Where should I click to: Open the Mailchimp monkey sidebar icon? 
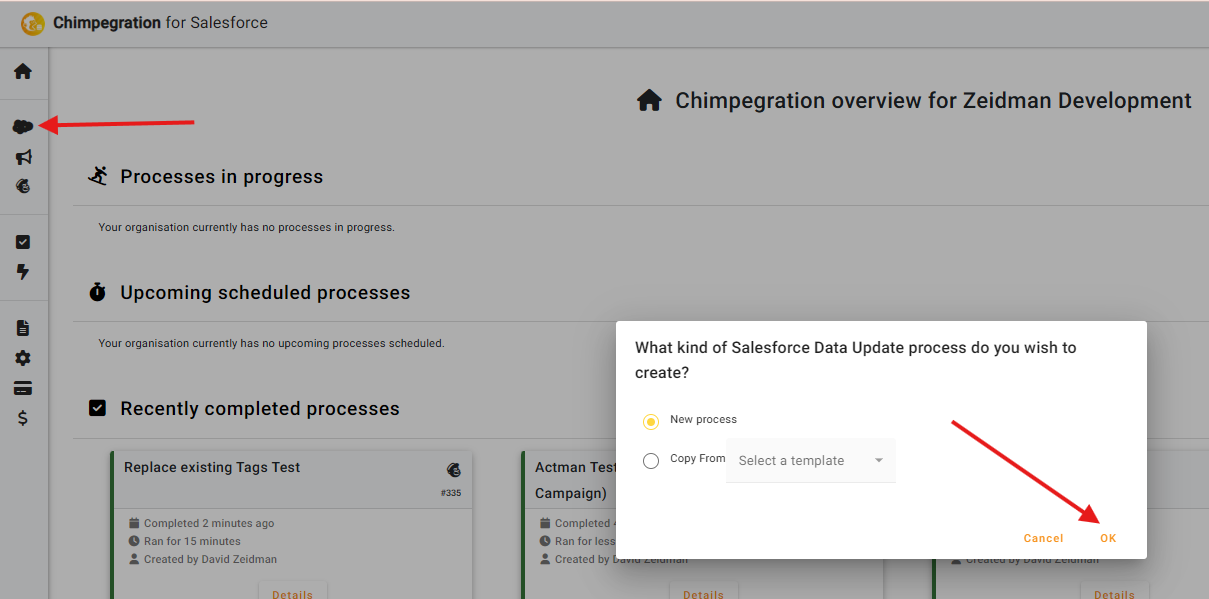click(x=23, y=186)
